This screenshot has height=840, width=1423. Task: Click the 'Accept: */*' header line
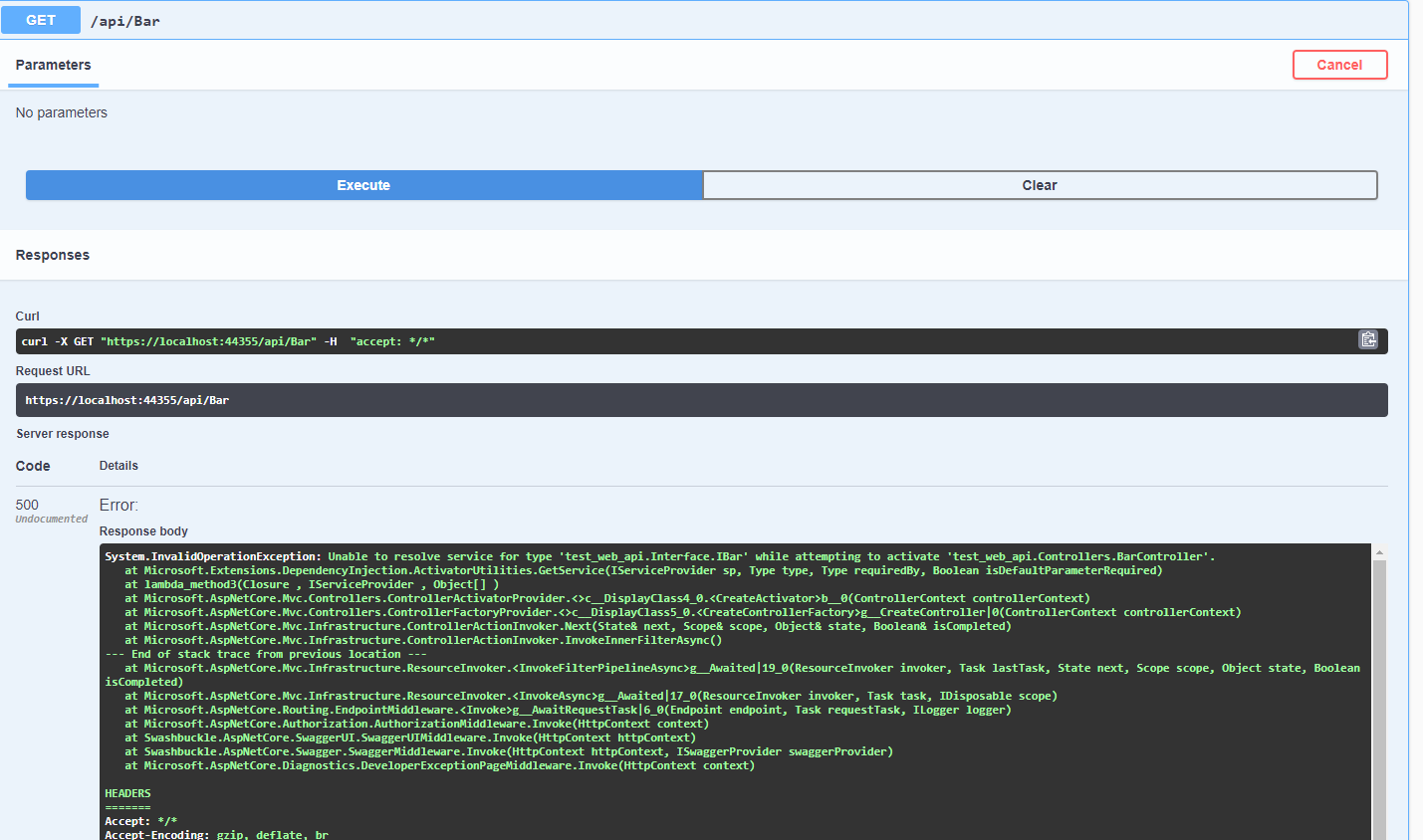coord(141,821)
